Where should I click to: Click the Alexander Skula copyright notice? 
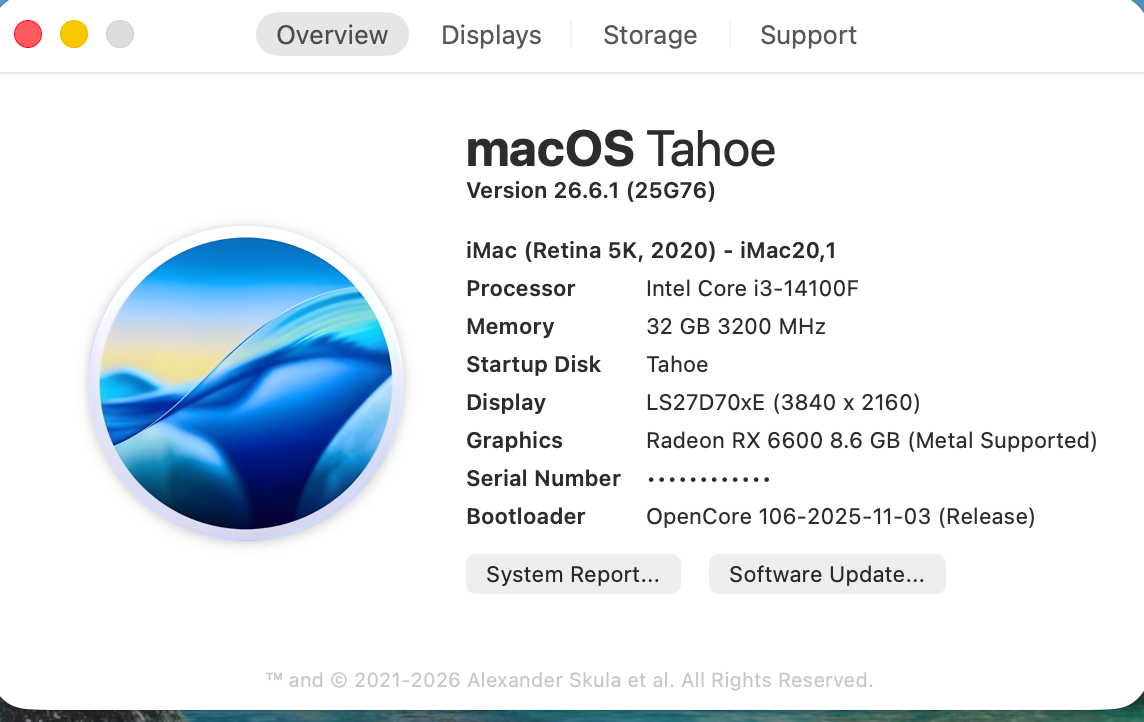569,680
